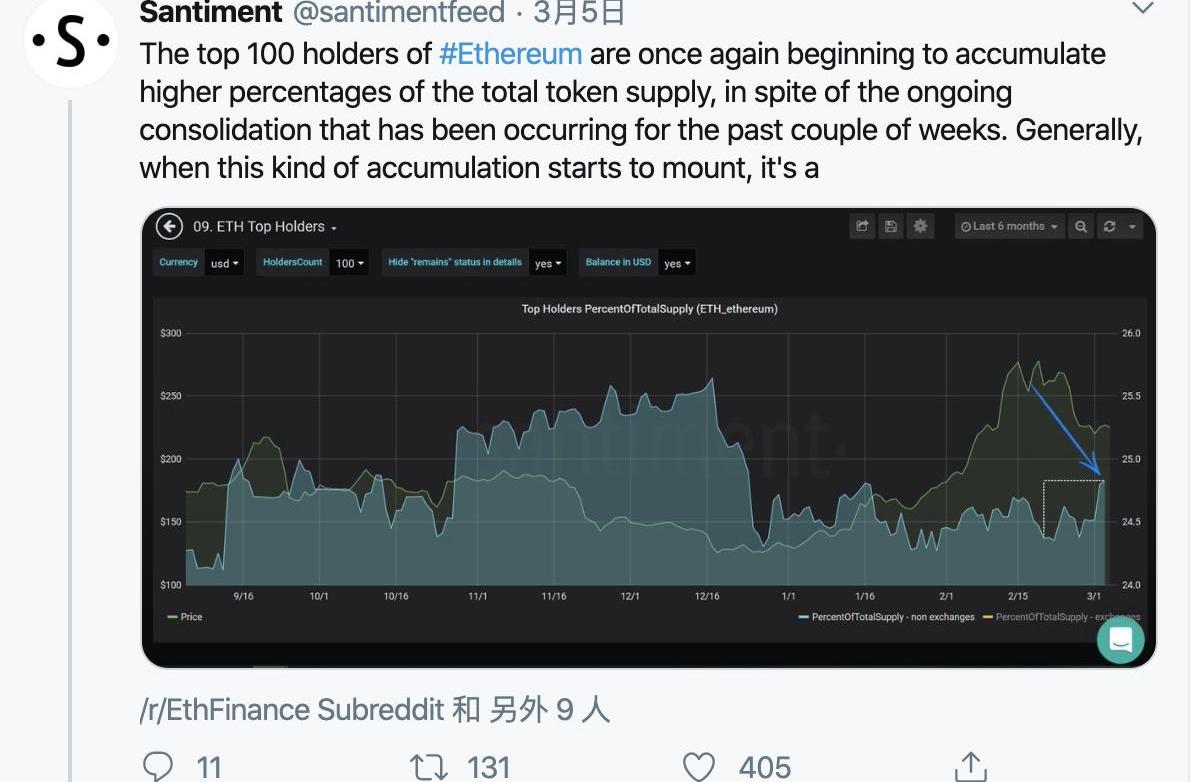Click the reply speech bubble icon
Screen dimensions: 1194x782
[x=158, y=766]
